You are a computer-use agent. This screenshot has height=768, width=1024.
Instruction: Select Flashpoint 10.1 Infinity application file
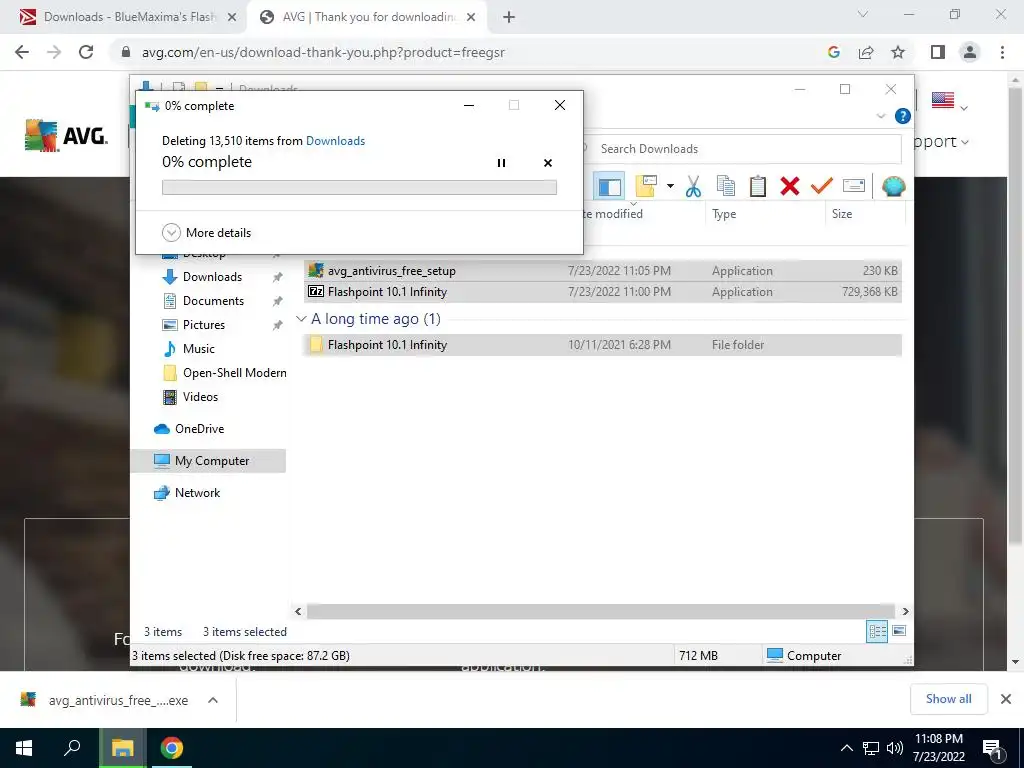[x=603, y=292]
